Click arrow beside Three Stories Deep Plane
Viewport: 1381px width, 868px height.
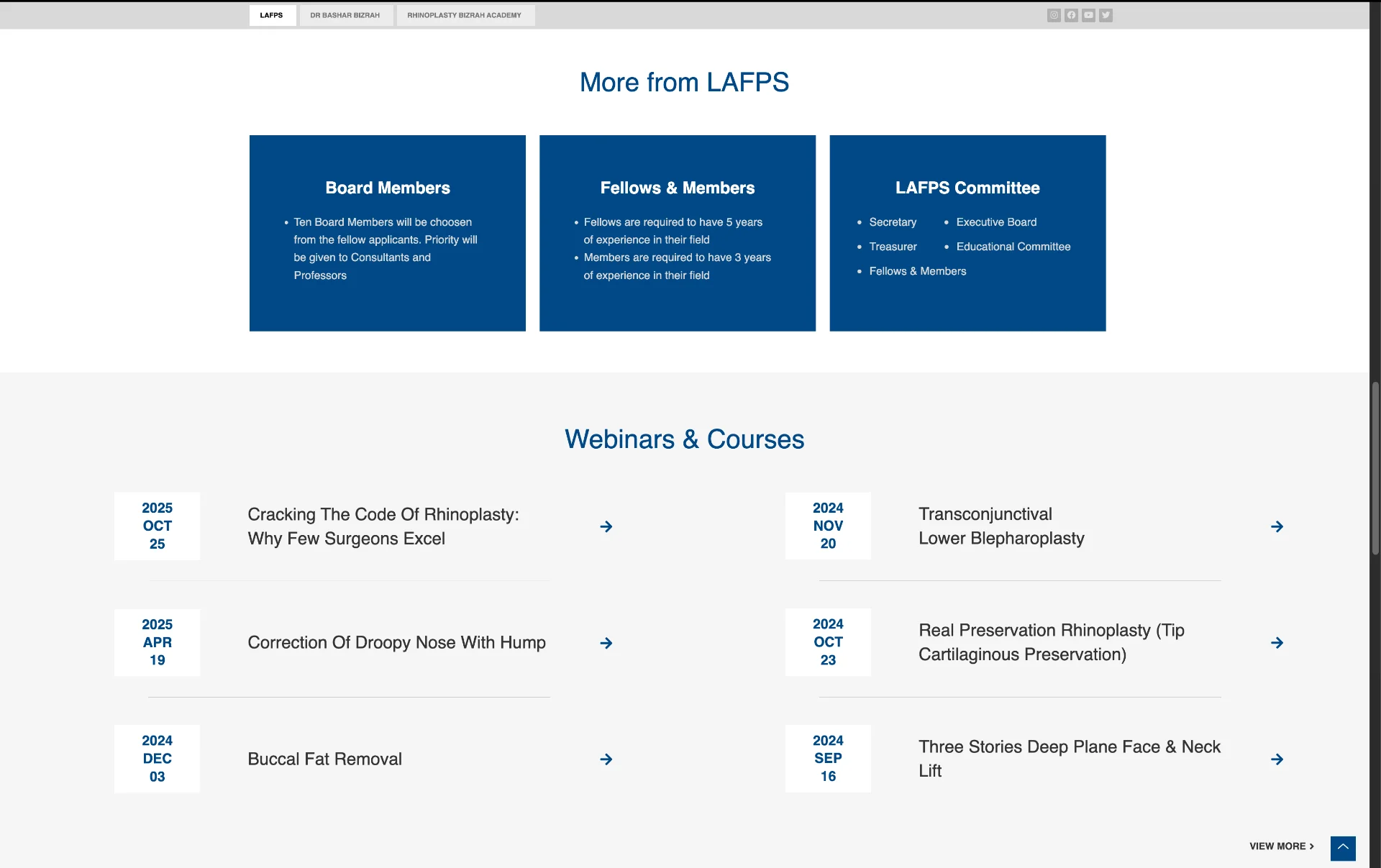[x=1277, y=759]
